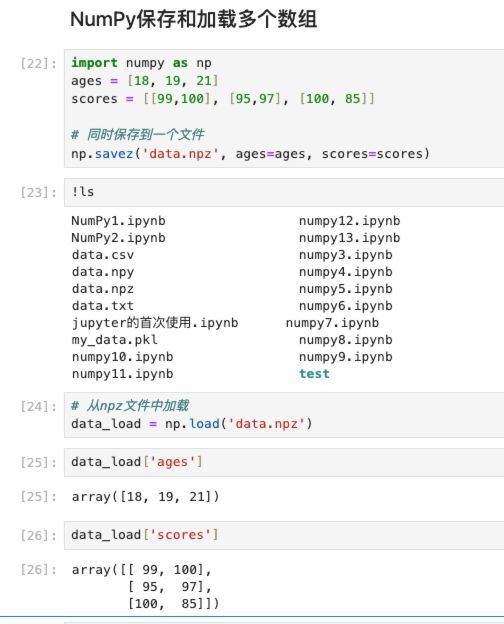
Task: Select input prompt [25]: beside data_load['ages']
Action: click(39, 462)
